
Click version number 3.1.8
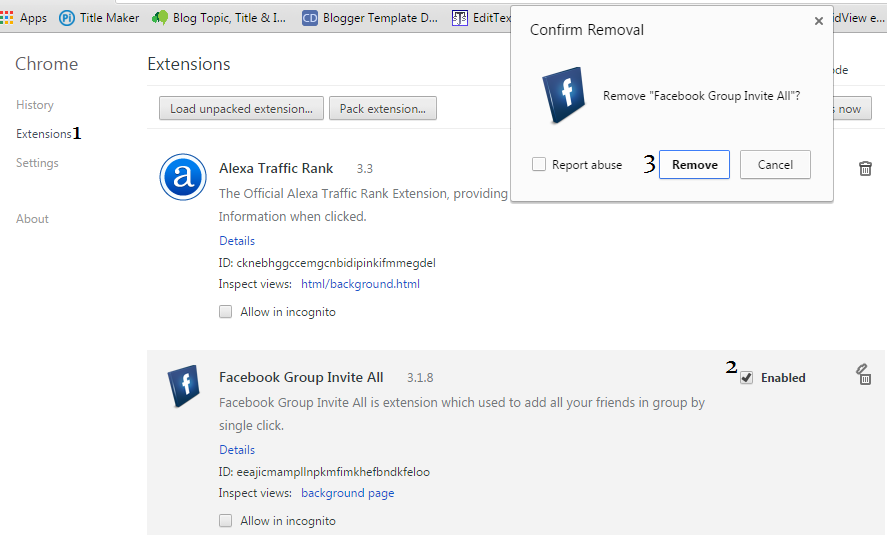(420, 378)
